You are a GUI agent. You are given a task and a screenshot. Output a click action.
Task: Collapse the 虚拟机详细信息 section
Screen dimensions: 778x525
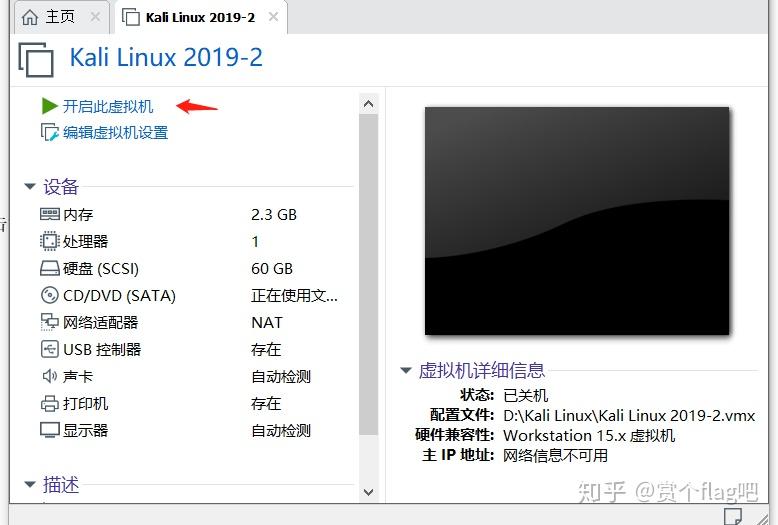pyautogui.click(x=406, y=370)
